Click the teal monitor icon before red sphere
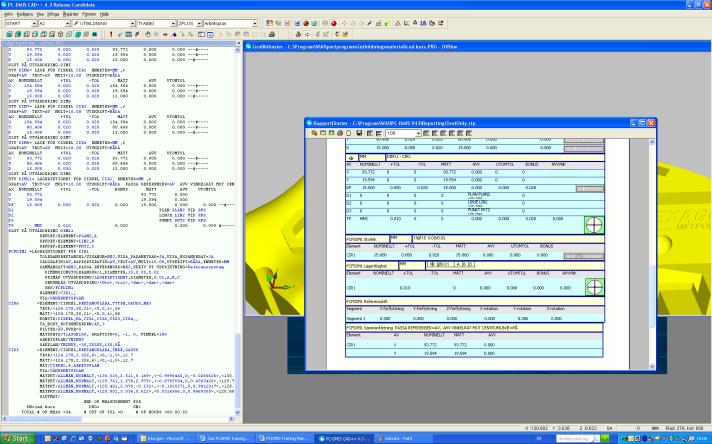Image resolution: width=712 pixels, height=444 pixels. pyautogui.click(x=315, y=23)
